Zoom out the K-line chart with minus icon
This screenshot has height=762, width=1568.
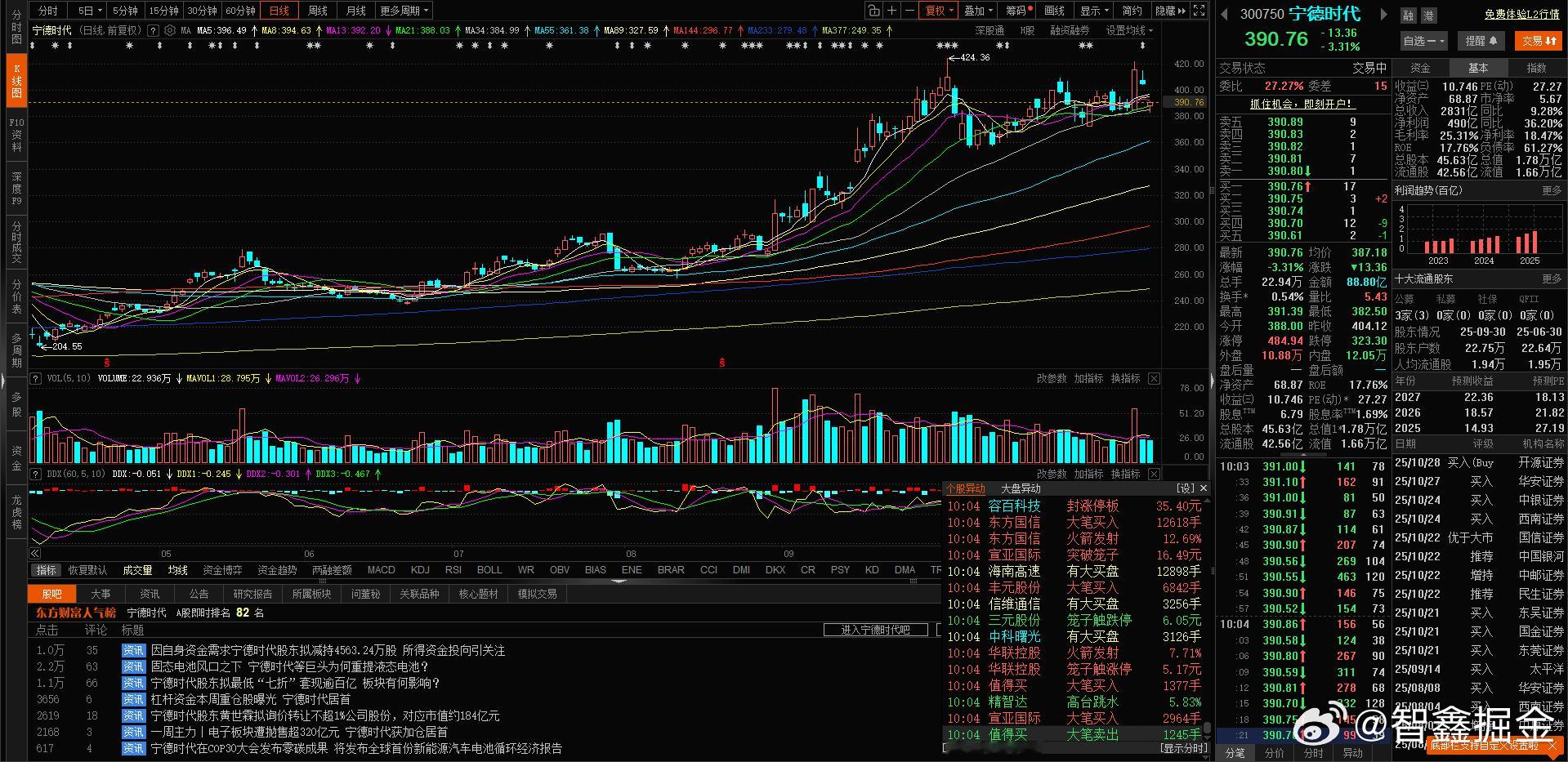click(909, 11)
